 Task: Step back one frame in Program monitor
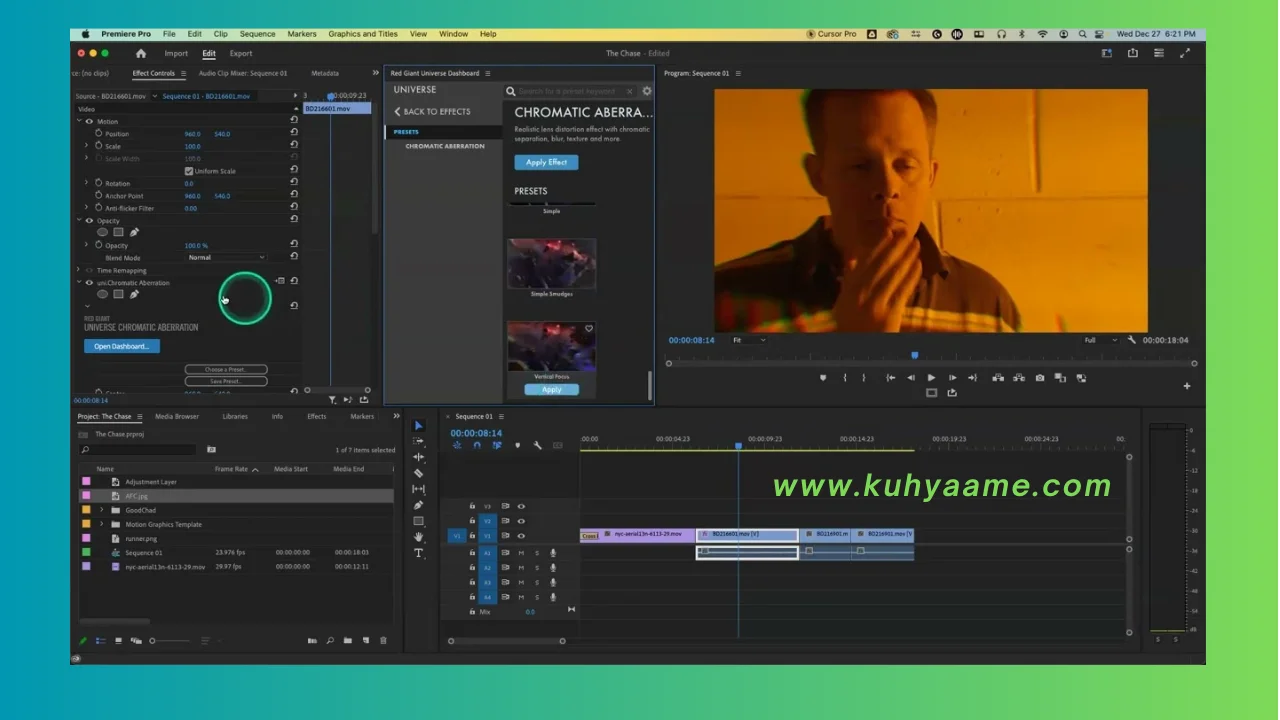click(910, 378)
